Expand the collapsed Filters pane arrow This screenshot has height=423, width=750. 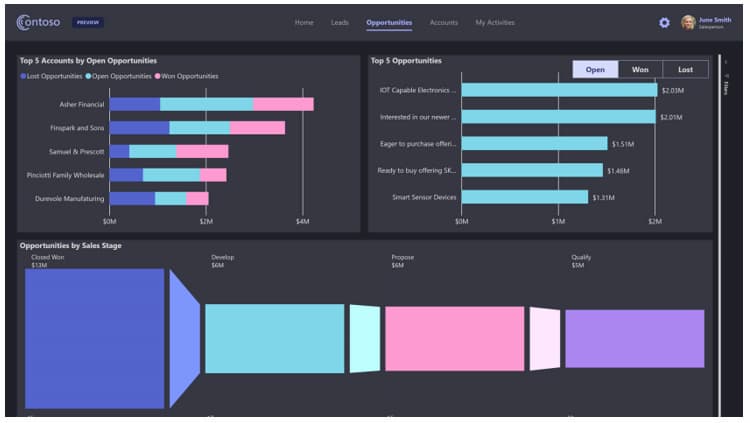pyautogui.click(x=726, y=62)
